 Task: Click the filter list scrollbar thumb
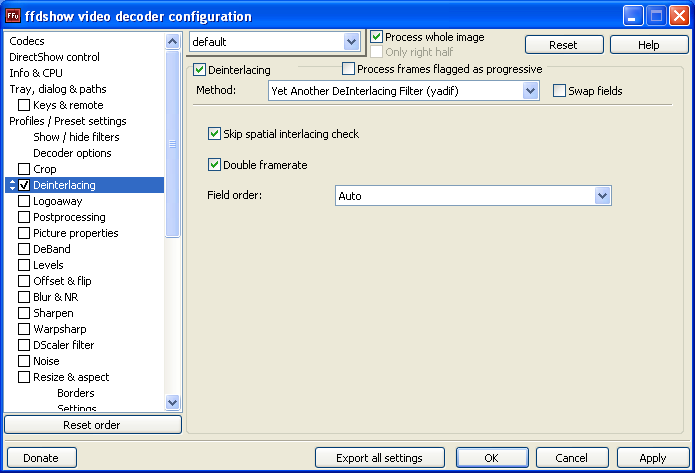pos(172,144)
